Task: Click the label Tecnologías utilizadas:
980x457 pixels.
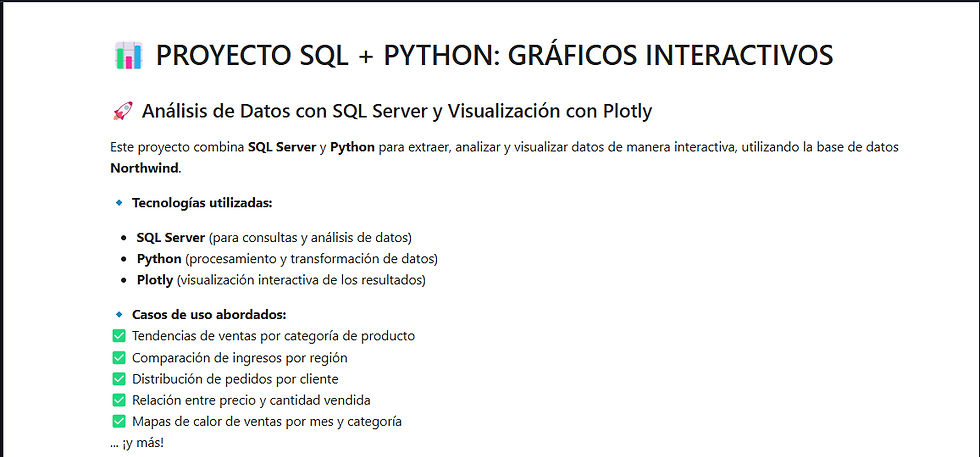Action: tap(202, 203)
